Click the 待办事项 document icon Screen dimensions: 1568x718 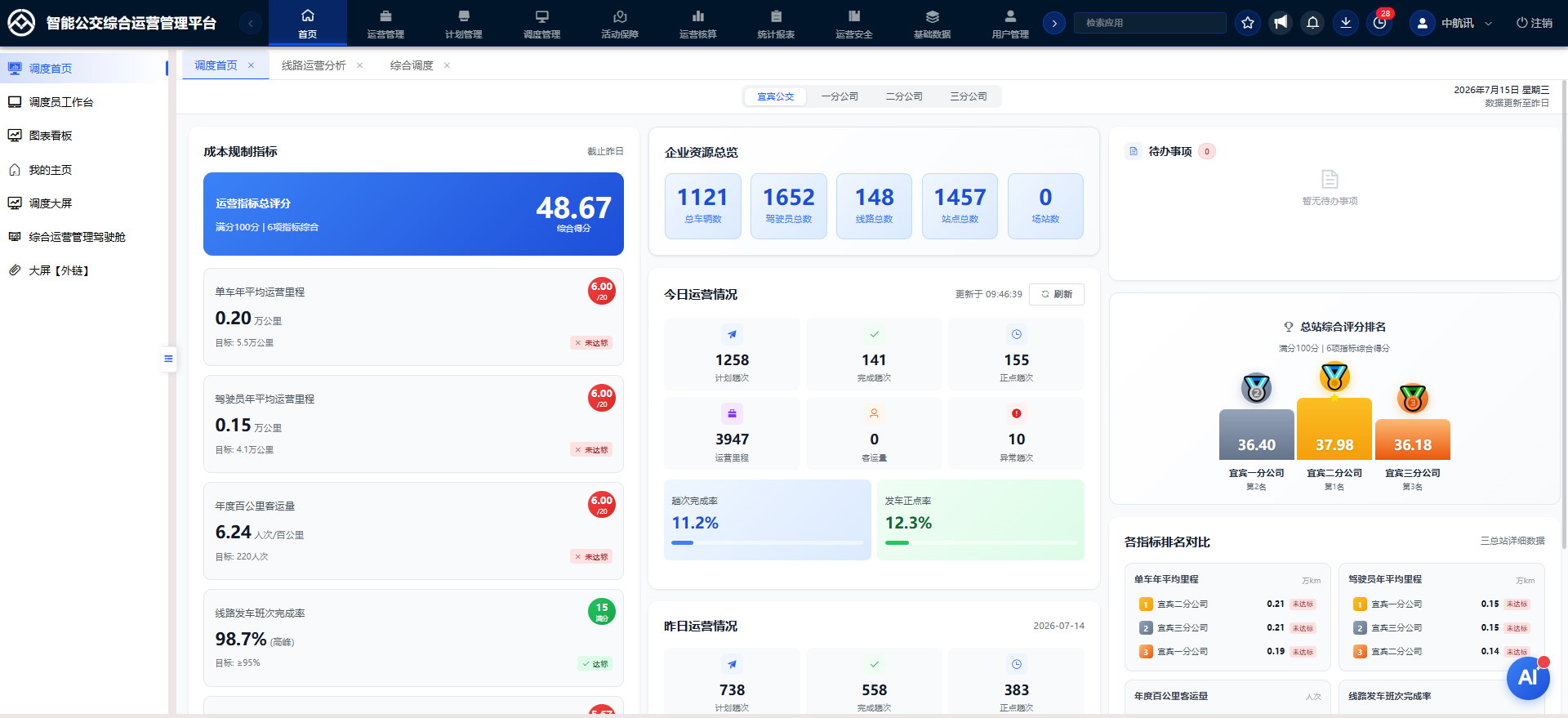pos(1134,151)
